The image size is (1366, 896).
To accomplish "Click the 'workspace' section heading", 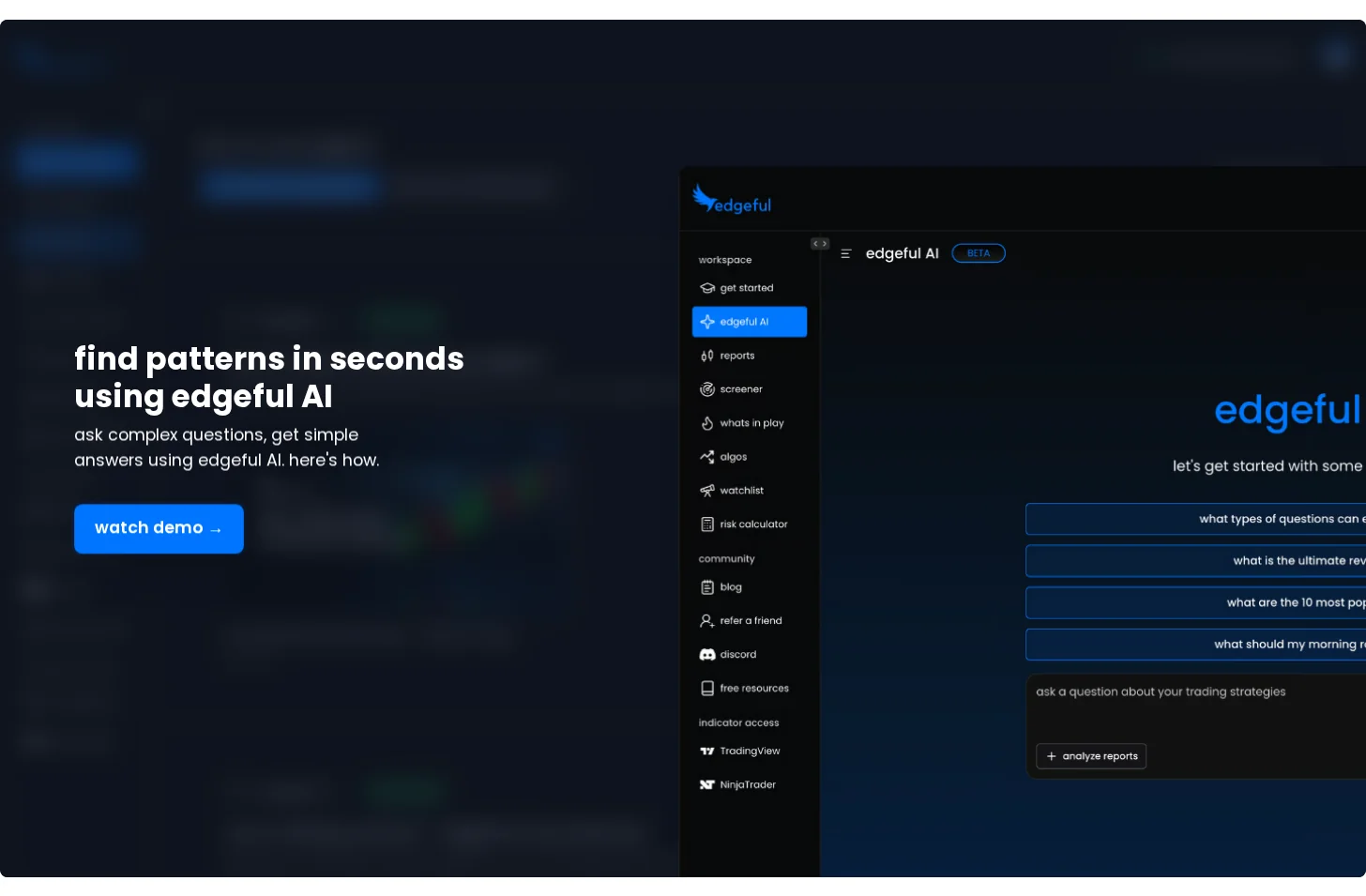I will [725, 260].
